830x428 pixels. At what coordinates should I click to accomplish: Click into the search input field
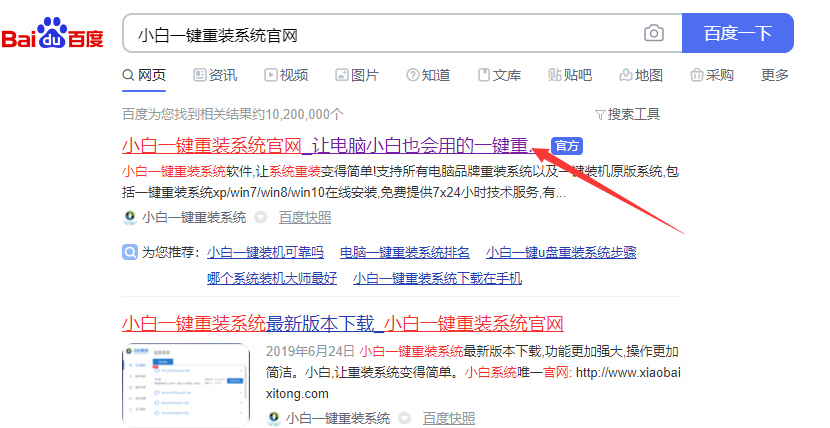point(380,34)
